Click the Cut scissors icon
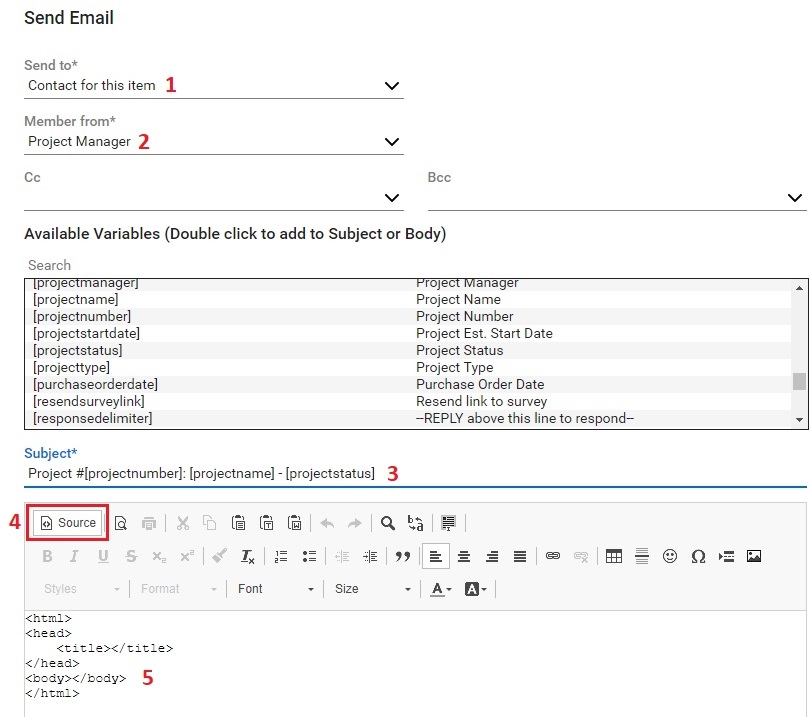 (x=183, y=523)
